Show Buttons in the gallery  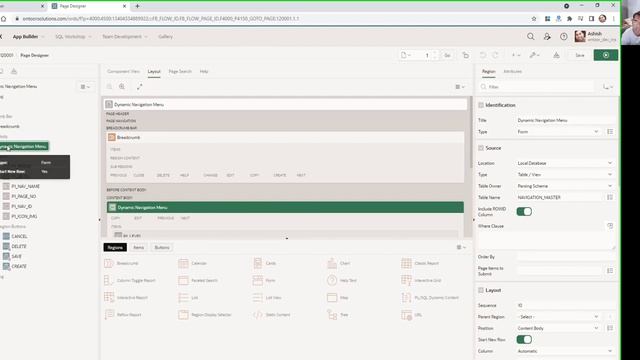(x=162, y=247)
